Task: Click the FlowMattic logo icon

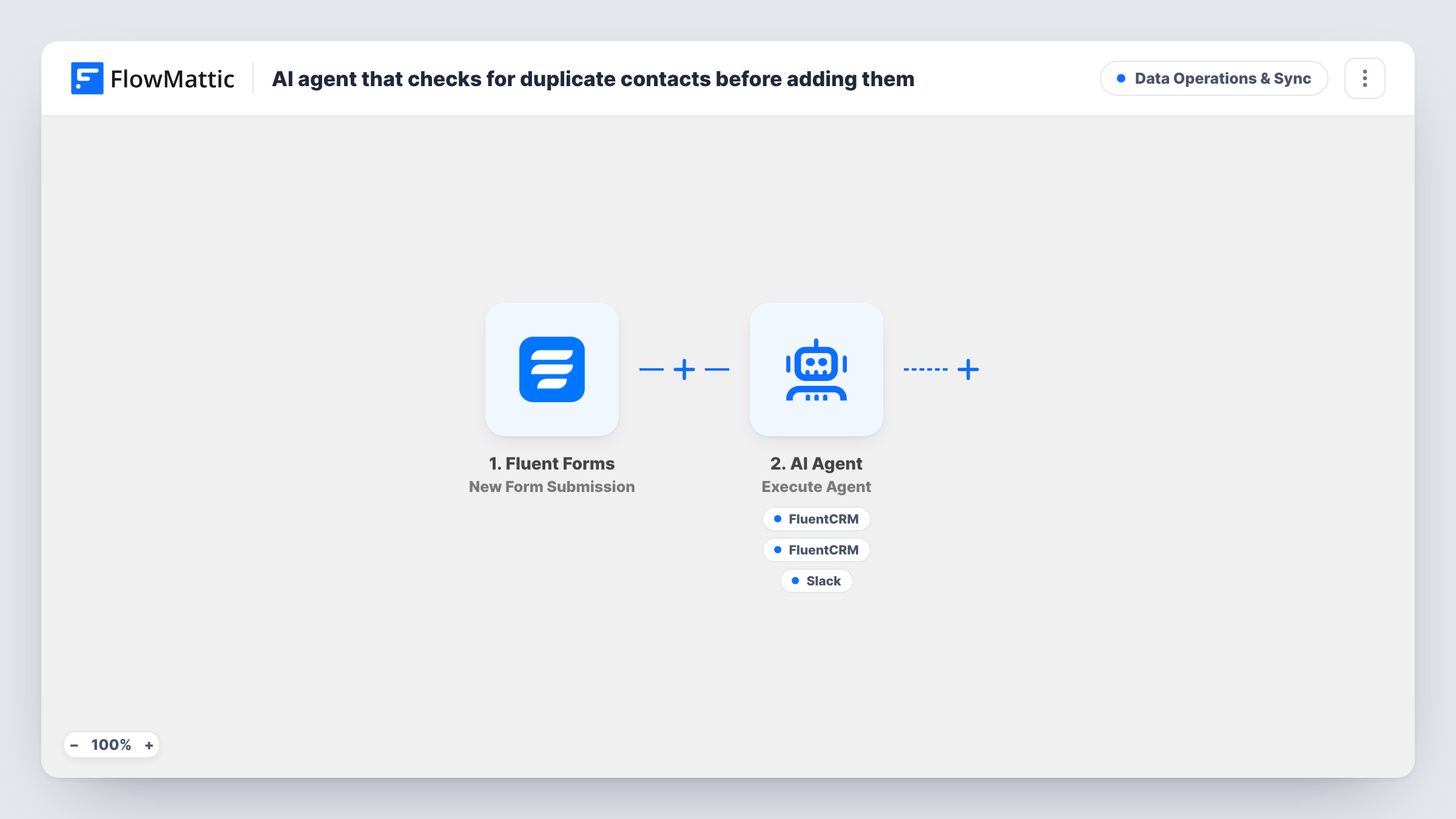Action: [87, 78]
